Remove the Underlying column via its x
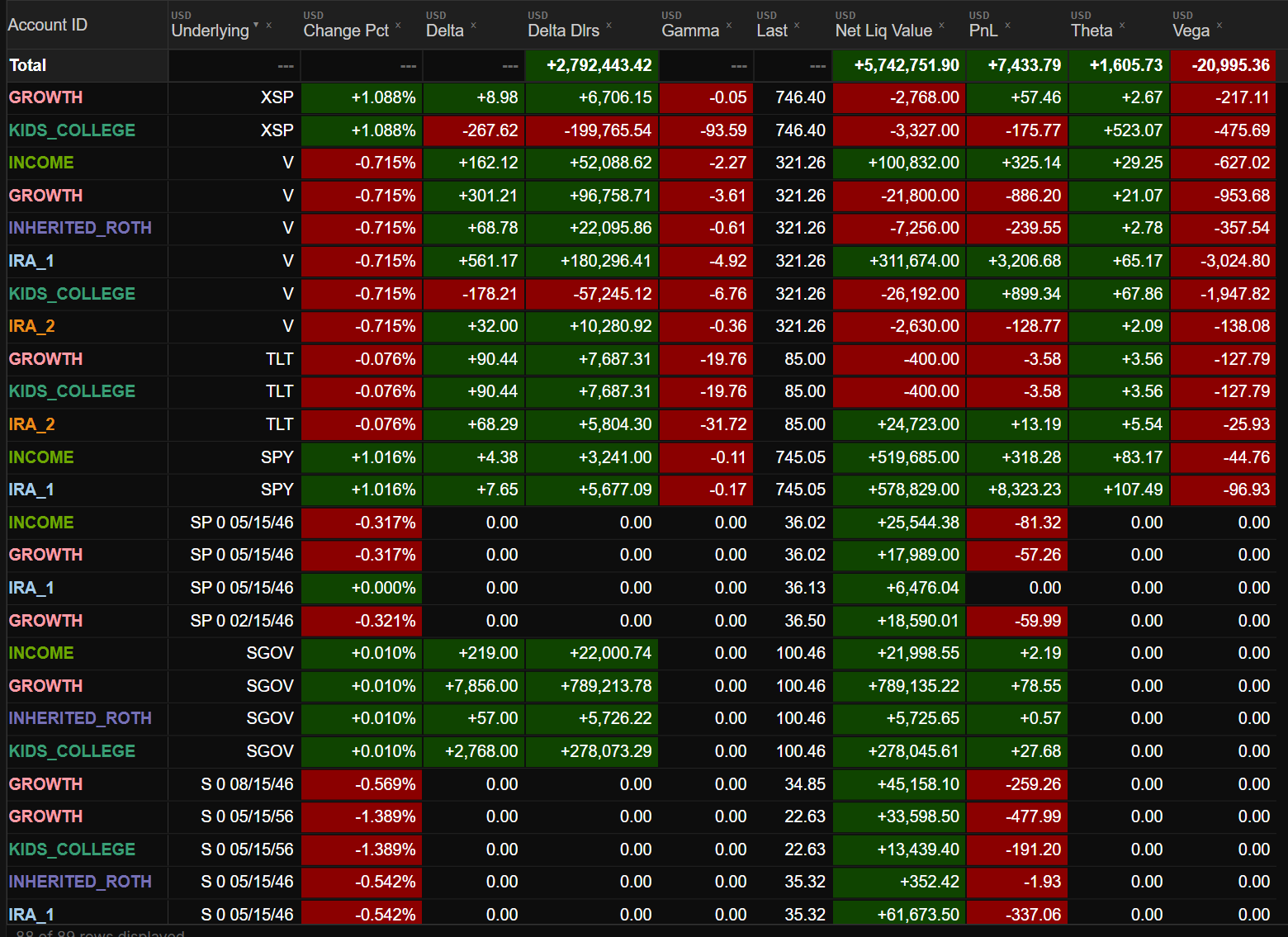The width and height of the screenshot is (1288, 937). pos(268,26)
